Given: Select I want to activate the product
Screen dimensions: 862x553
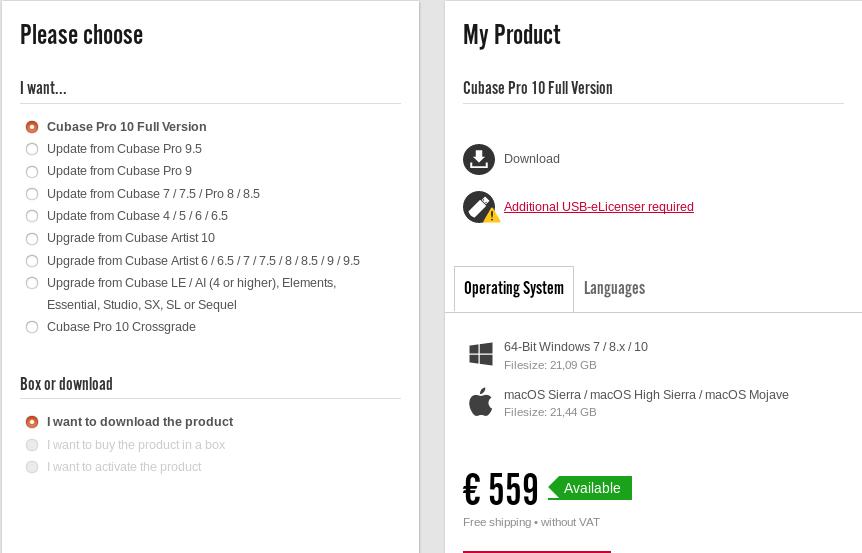Looking at the screenshot, I should [x=32, y=467].
